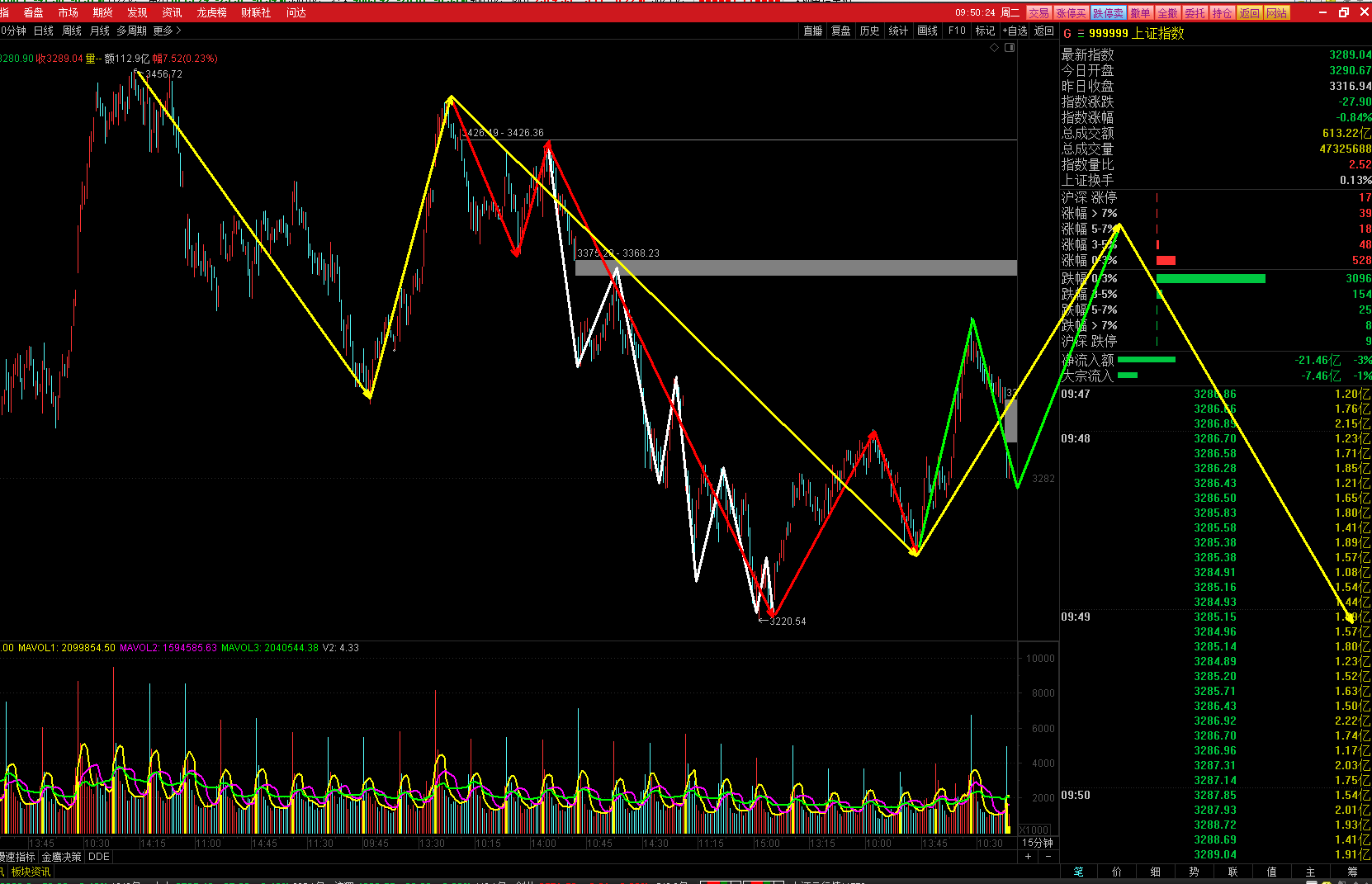The height and width of the screenshot is (884, 1372).
Task: Open the 龙虎榜 menu
Action: tap(211, 12)
